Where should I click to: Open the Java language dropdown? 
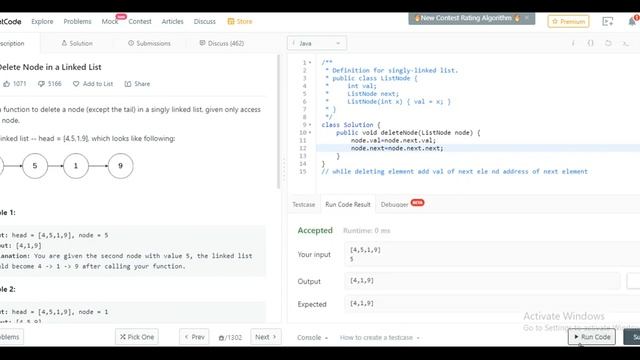click(x=317, y=43)
